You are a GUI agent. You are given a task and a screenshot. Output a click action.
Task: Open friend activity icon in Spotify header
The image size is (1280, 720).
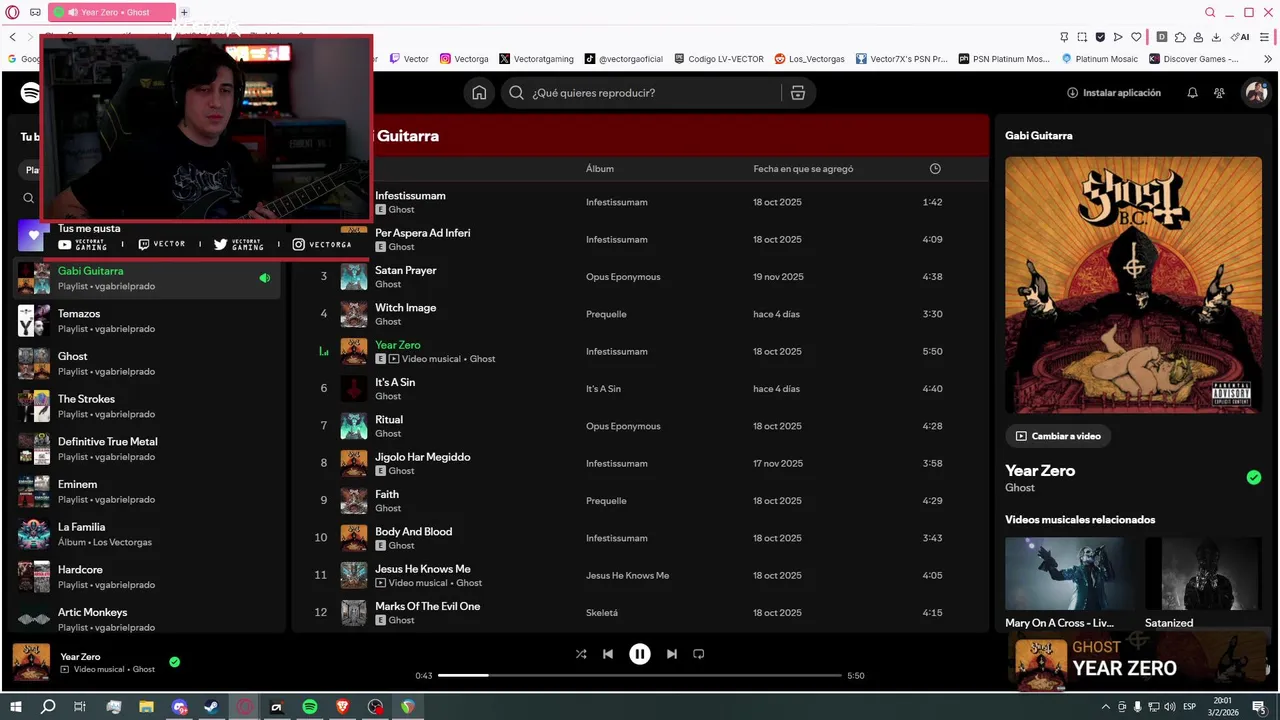1219,93
